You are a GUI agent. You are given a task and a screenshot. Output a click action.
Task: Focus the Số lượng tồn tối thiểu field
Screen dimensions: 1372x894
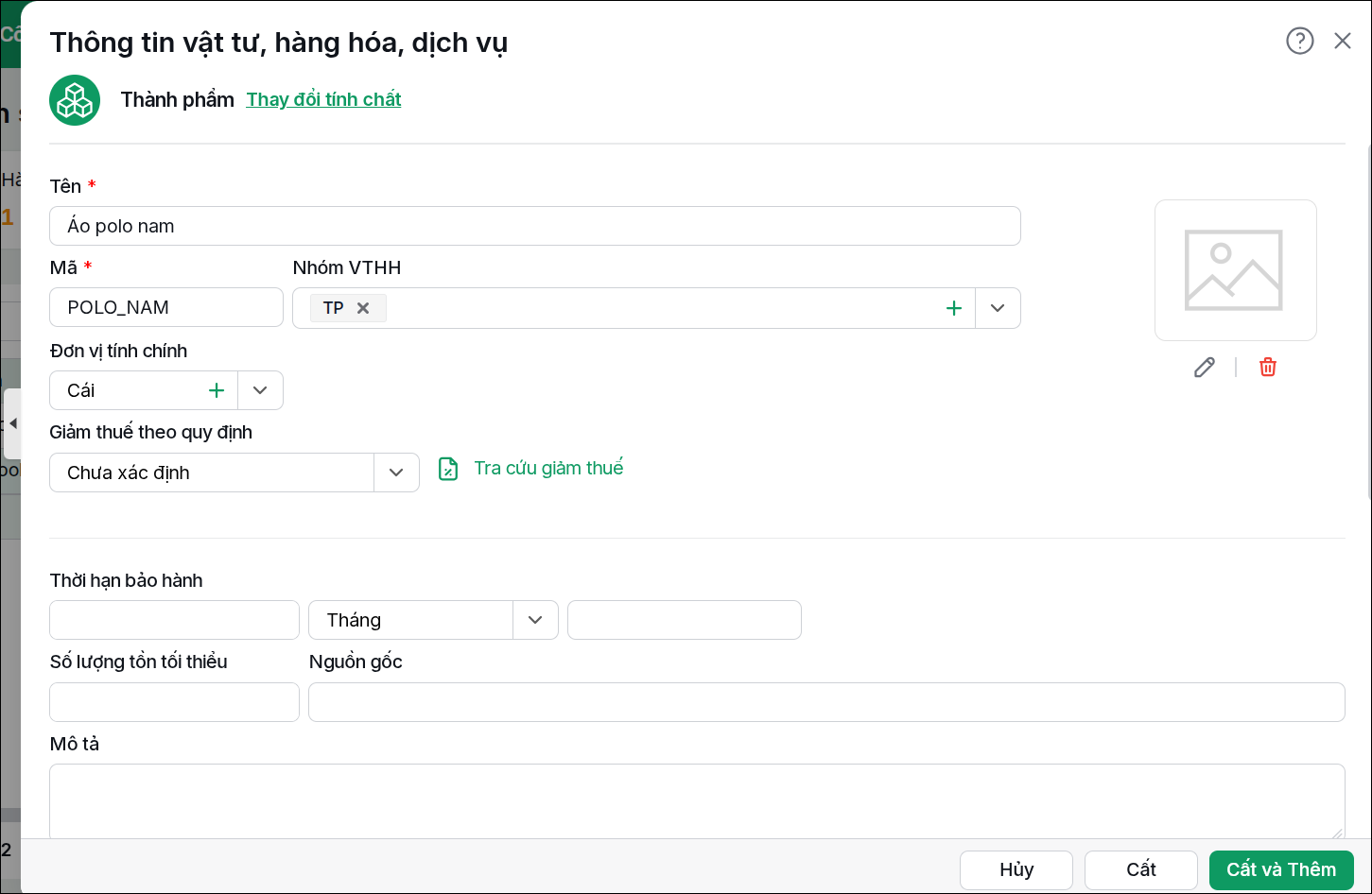174,702
